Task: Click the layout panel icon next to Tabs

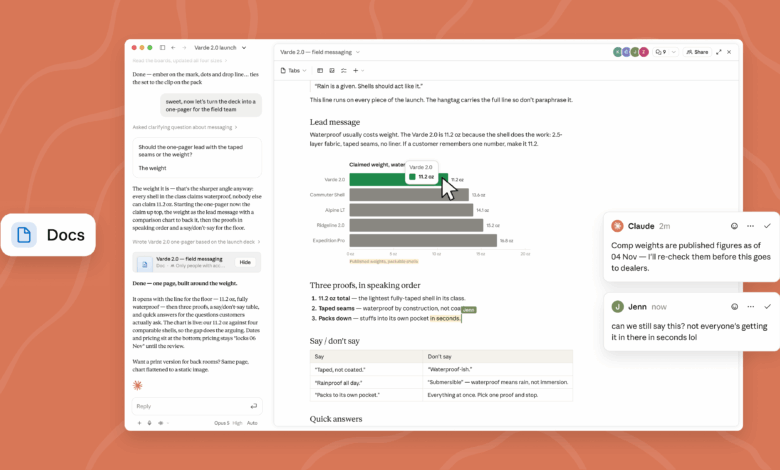Action: [320, 71]
